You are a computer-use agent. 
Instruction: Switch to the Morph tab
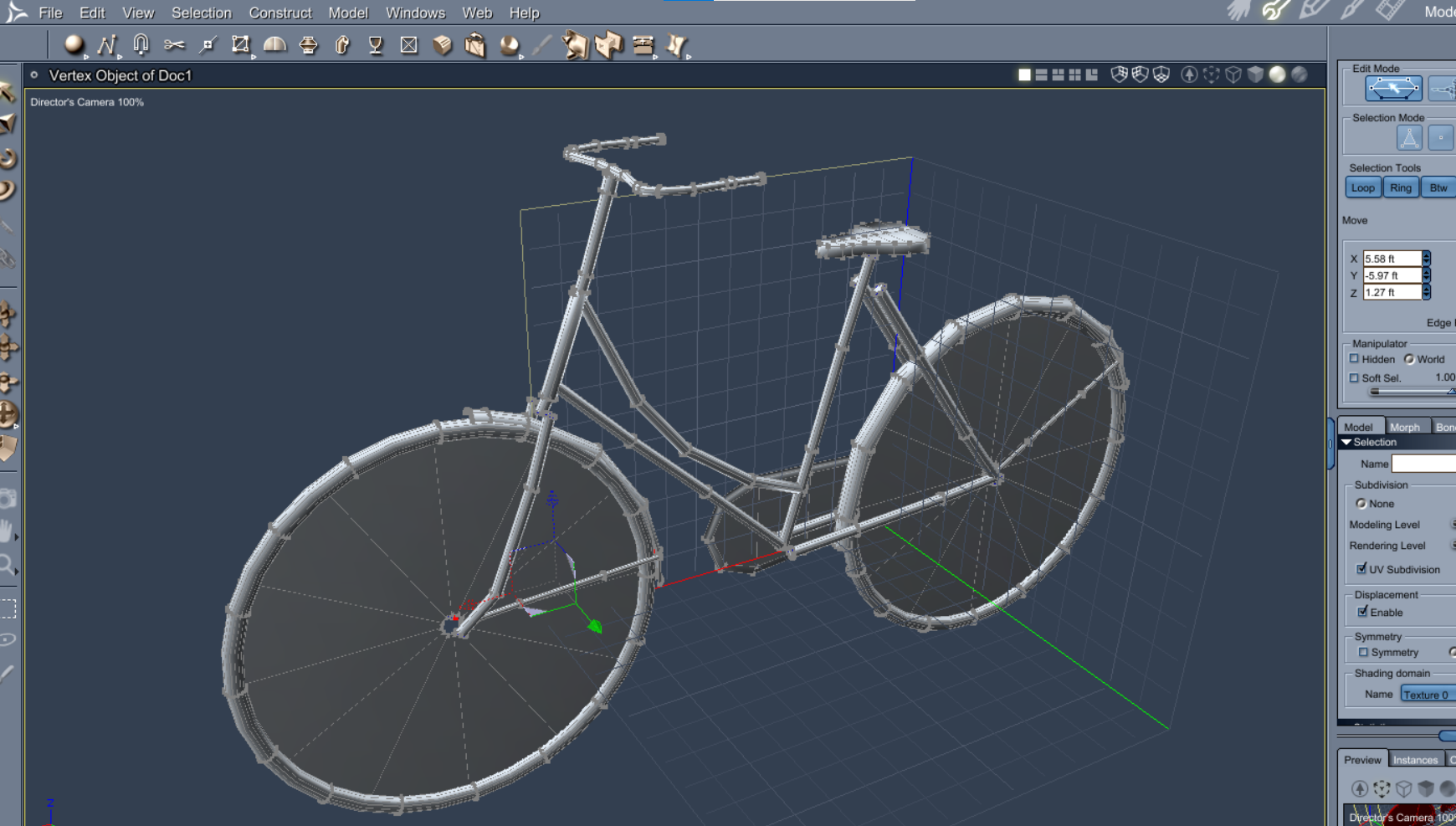pyautogui.click(x=1405, y=427)
